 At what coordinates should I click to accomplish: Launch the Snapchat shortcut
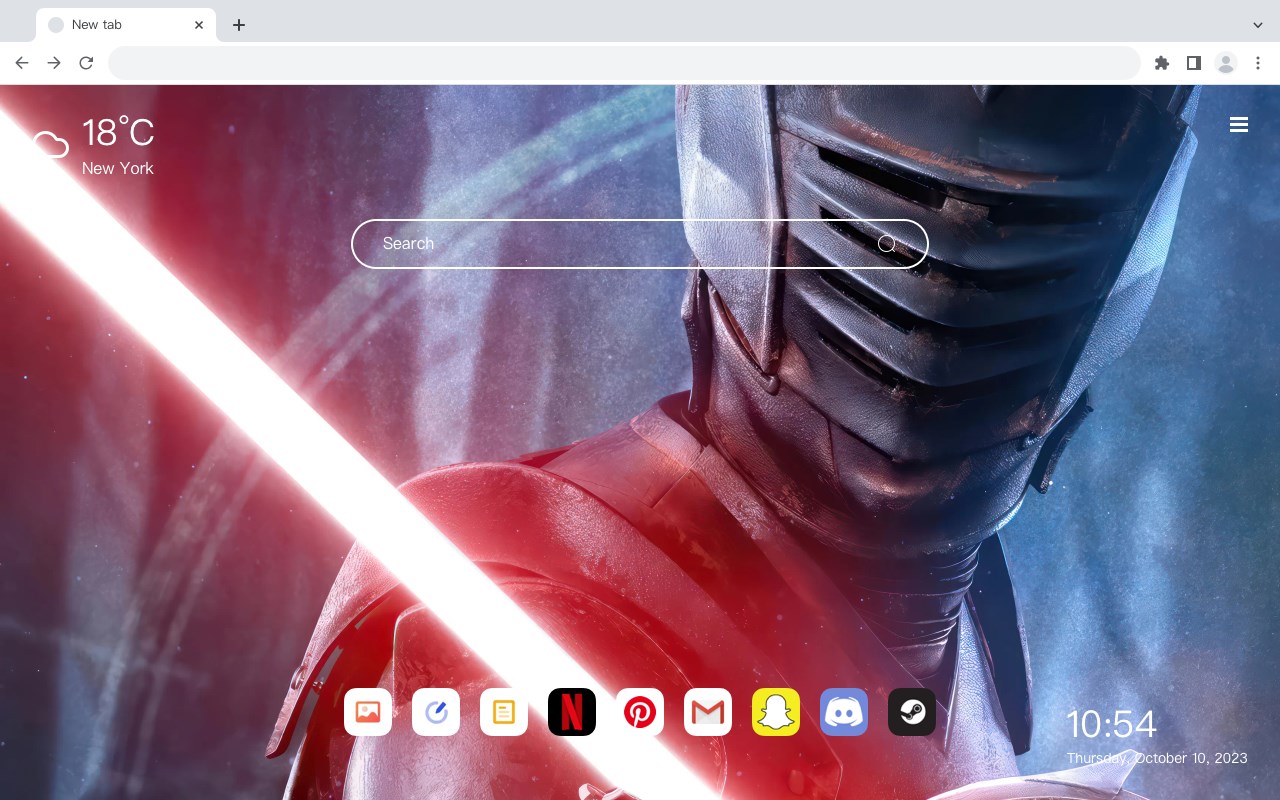point(776,712)
